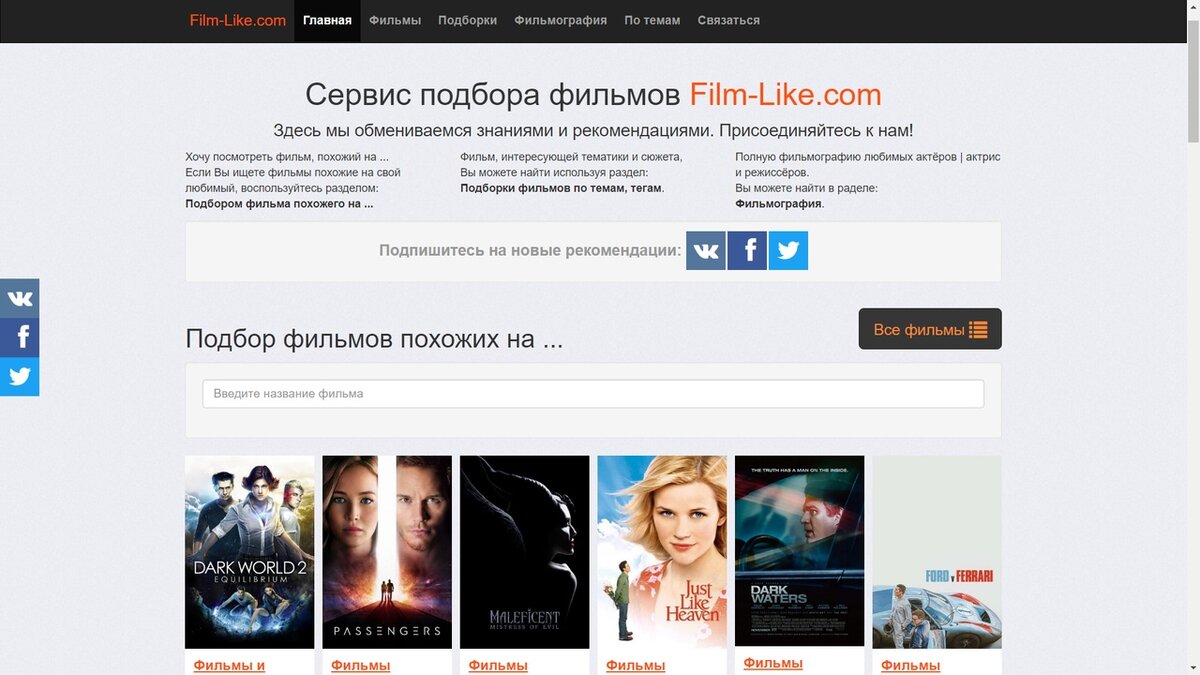Open the Just Like Heaven poster

(662, 552)
